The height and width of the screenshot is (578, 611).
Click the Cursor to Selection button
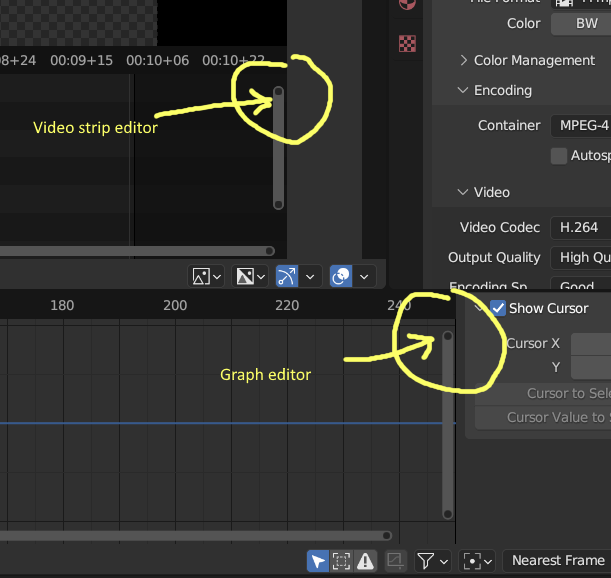(x=543, y=394)
